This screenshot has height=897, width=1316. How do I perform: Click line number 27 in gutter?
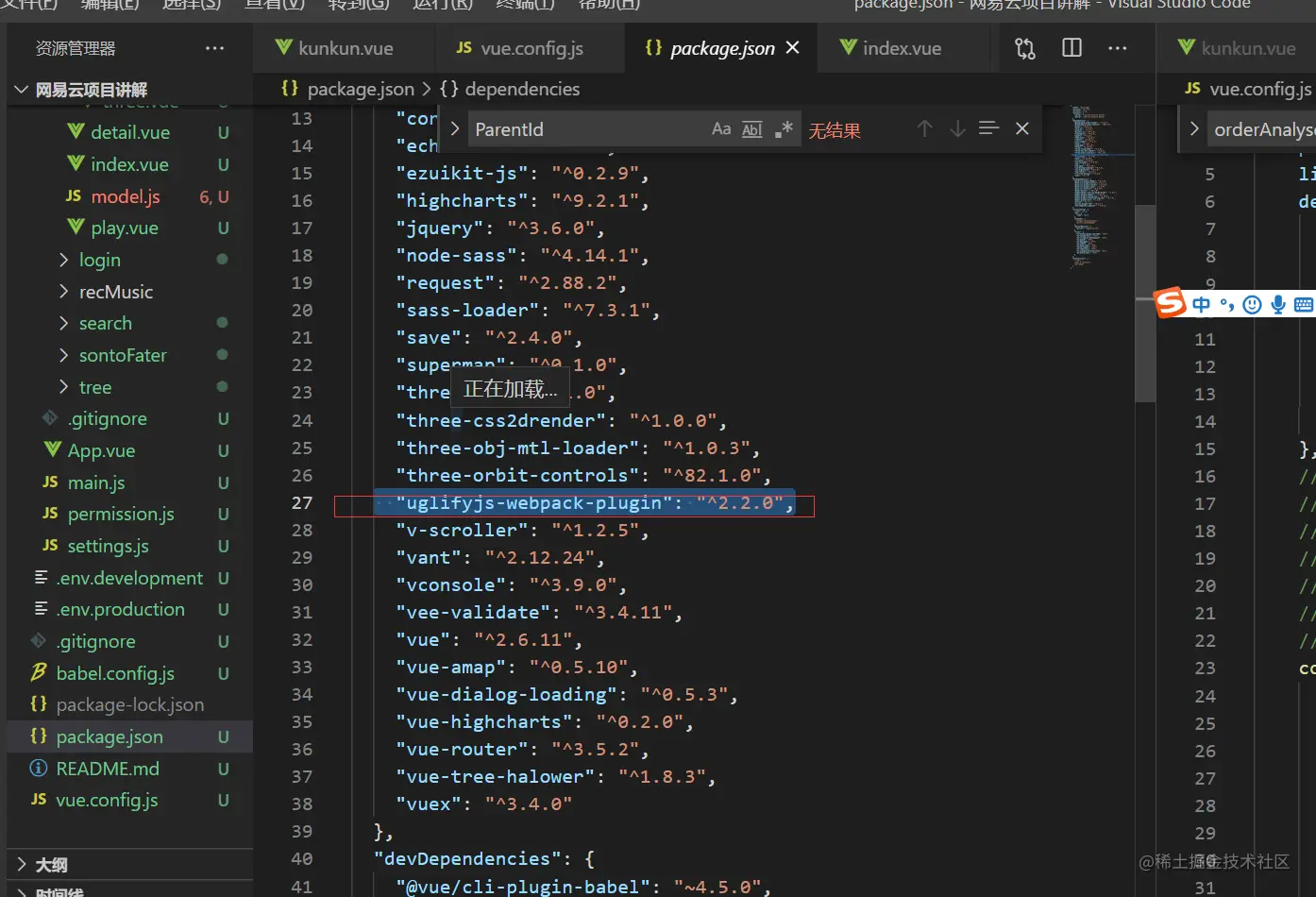coord(302,502)
